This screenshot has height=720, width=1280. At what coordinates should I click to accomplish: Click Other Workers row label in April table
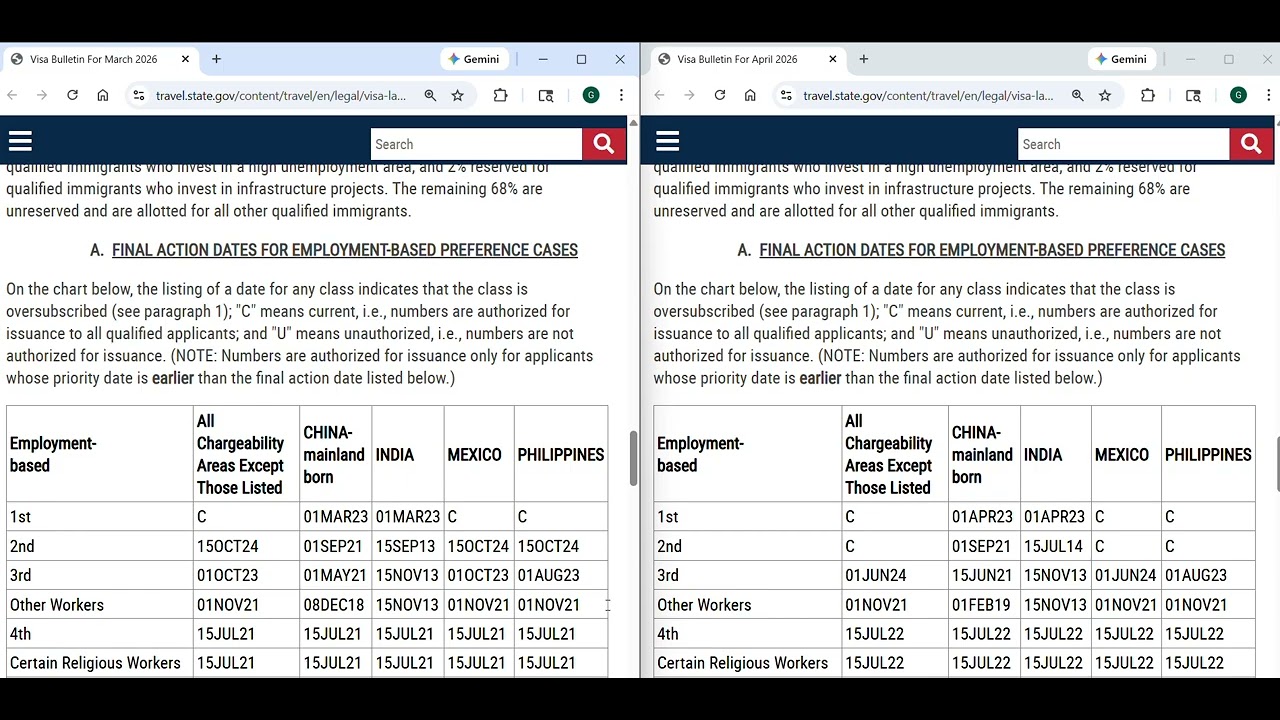point(704,605)
